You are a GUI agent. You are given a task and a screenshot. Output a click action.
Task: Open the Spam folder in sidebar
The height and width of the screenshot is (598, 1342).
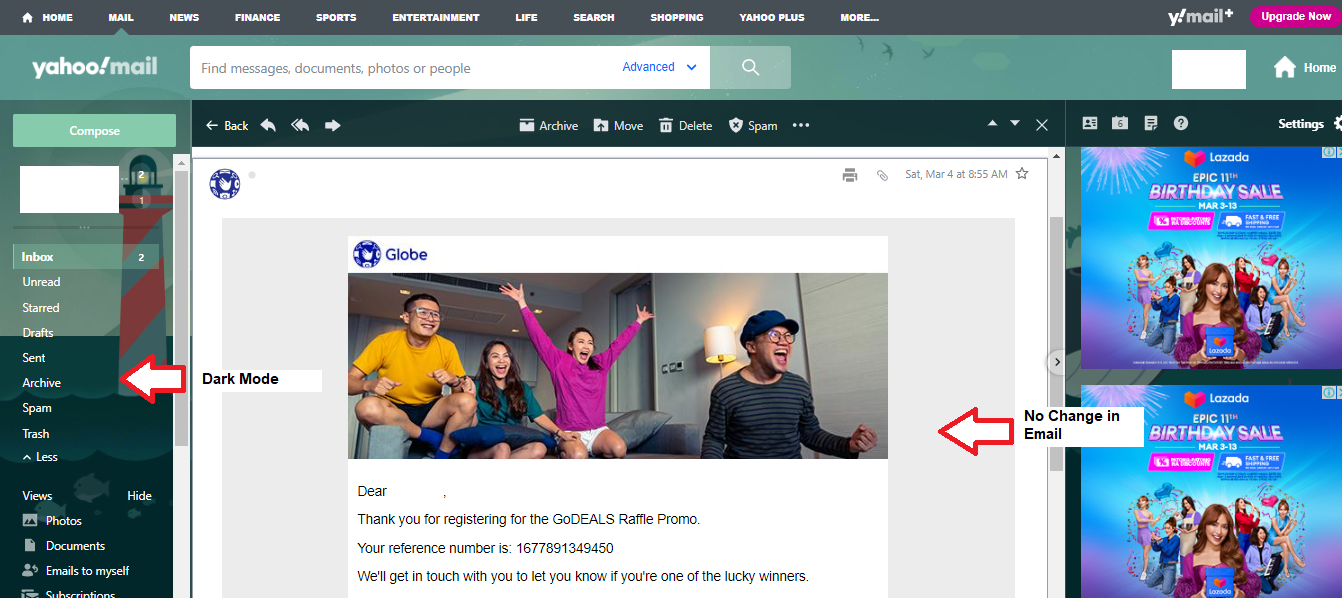point(37,408)
